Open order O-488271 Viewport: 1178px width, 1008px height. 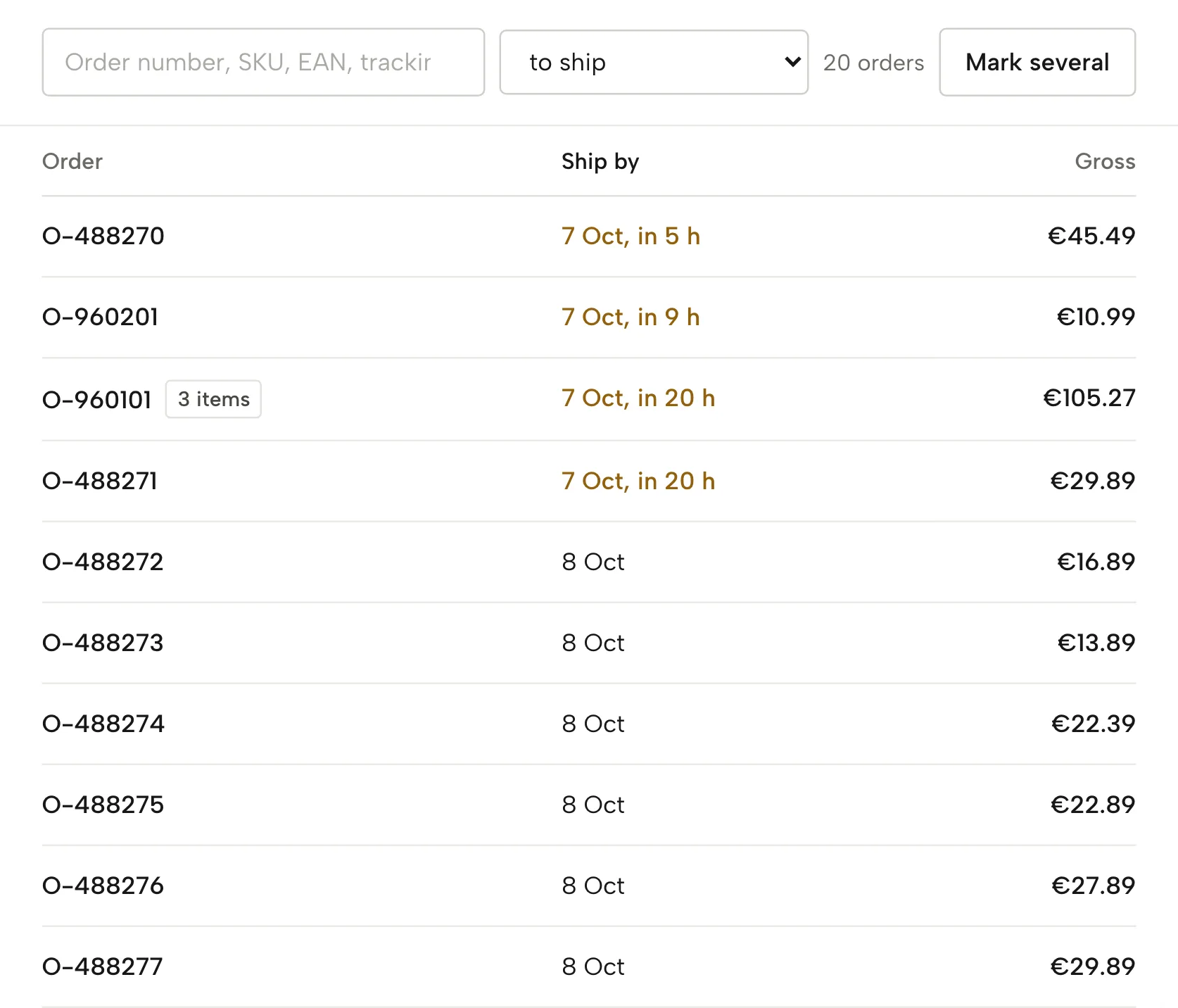tap(100, 481)
